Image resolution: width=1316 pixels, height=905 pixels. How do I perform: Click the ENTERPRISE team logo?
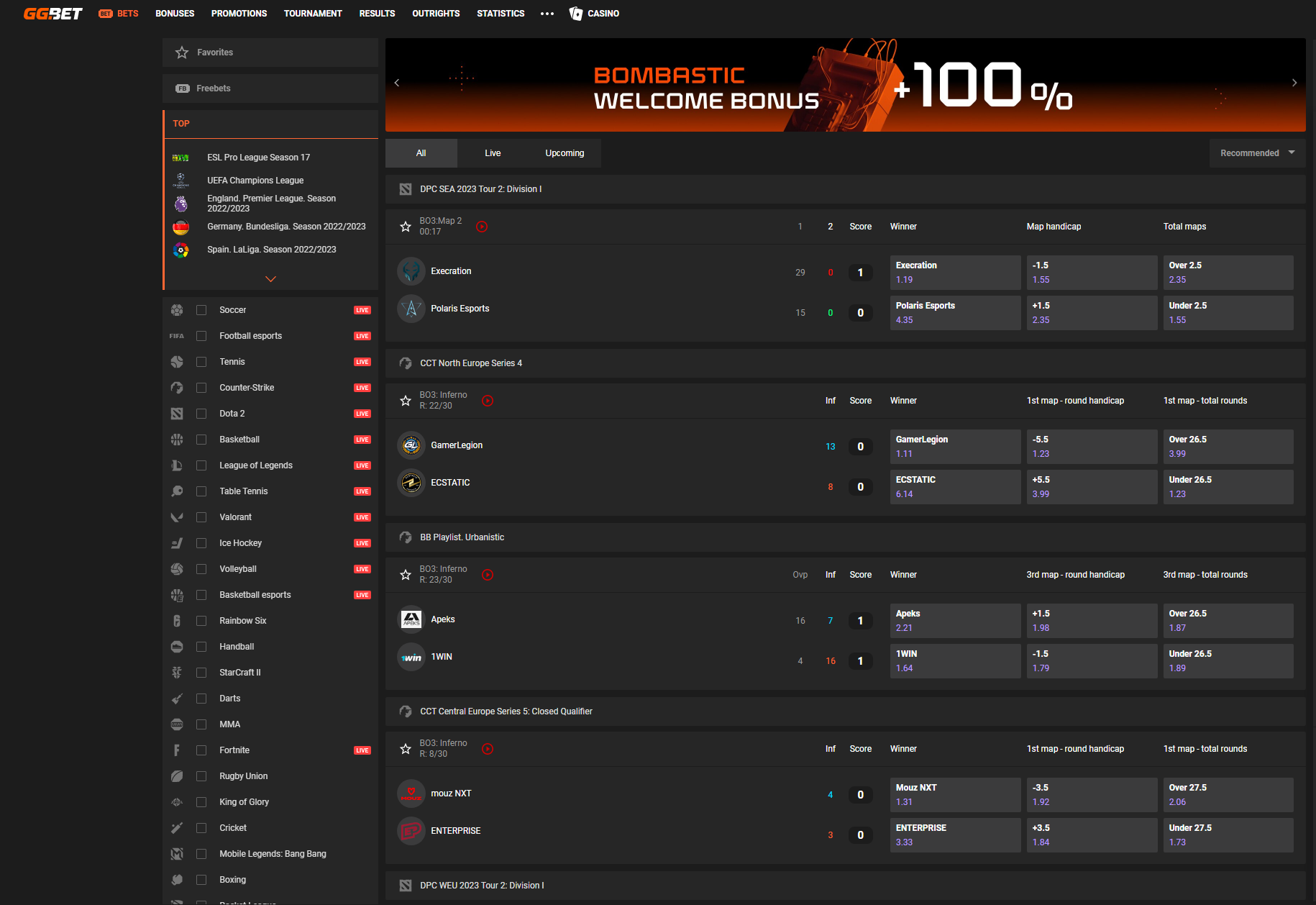pos(411,831)
